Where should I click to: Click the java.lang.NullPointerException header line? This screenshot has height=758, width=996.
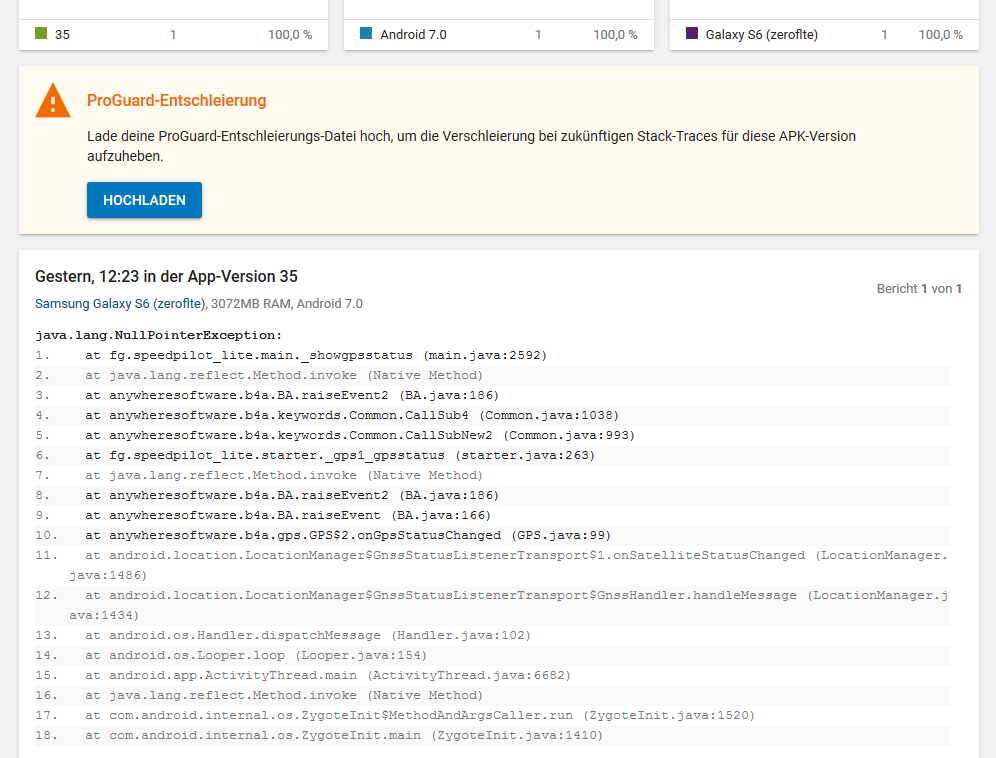159,335
